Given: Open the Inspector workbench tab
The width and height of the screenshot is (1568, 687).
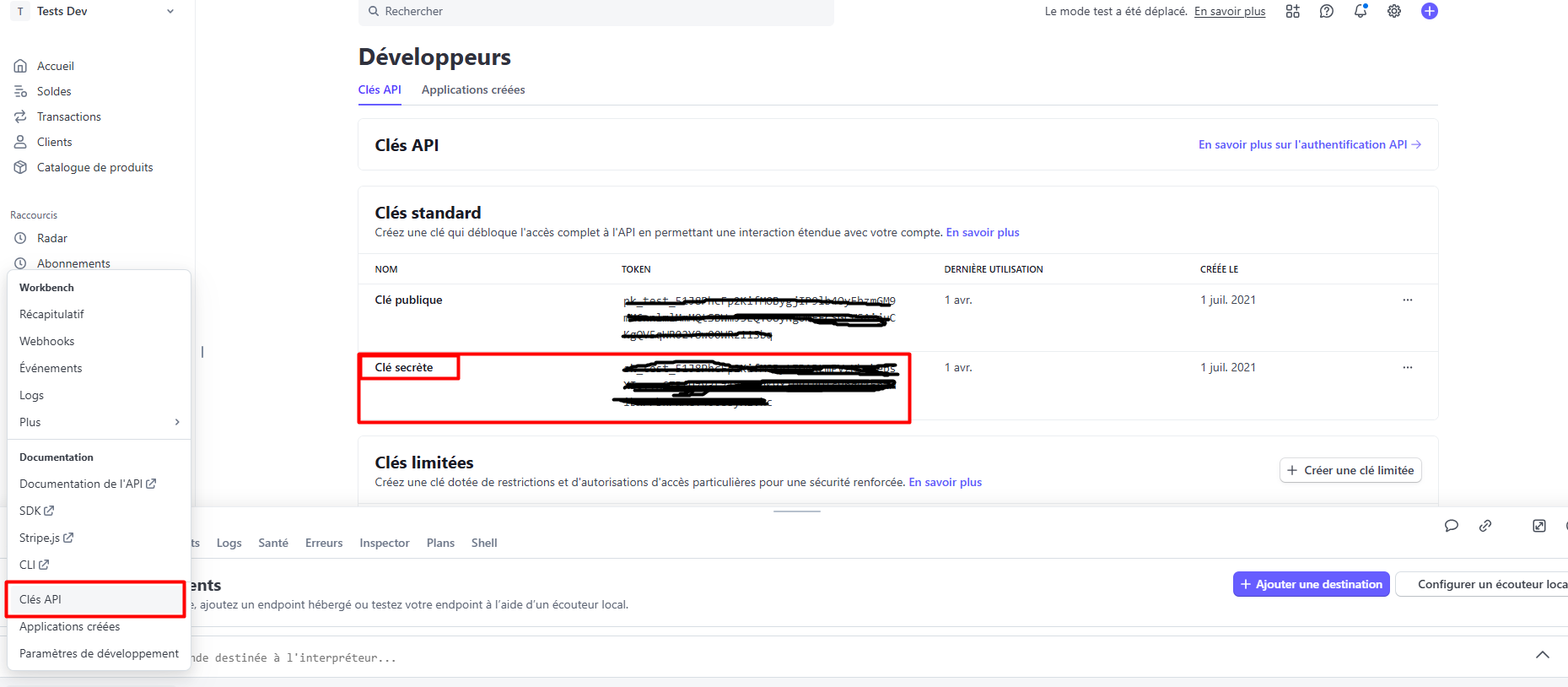Looking at the screenshot, I should click(x=385, y=543).
